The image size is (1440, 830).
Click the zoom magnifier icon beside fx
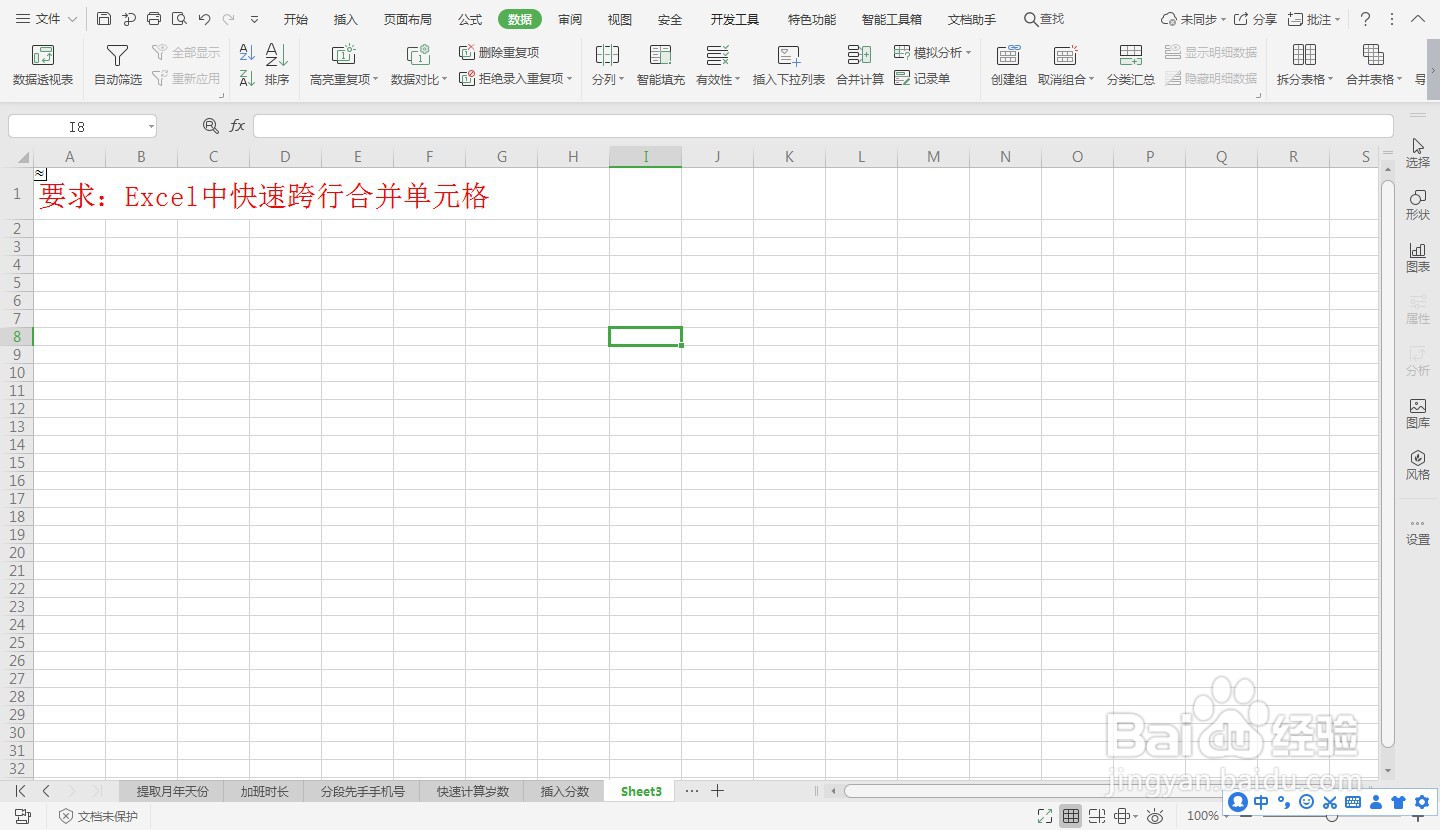click(x=210, y=126)
